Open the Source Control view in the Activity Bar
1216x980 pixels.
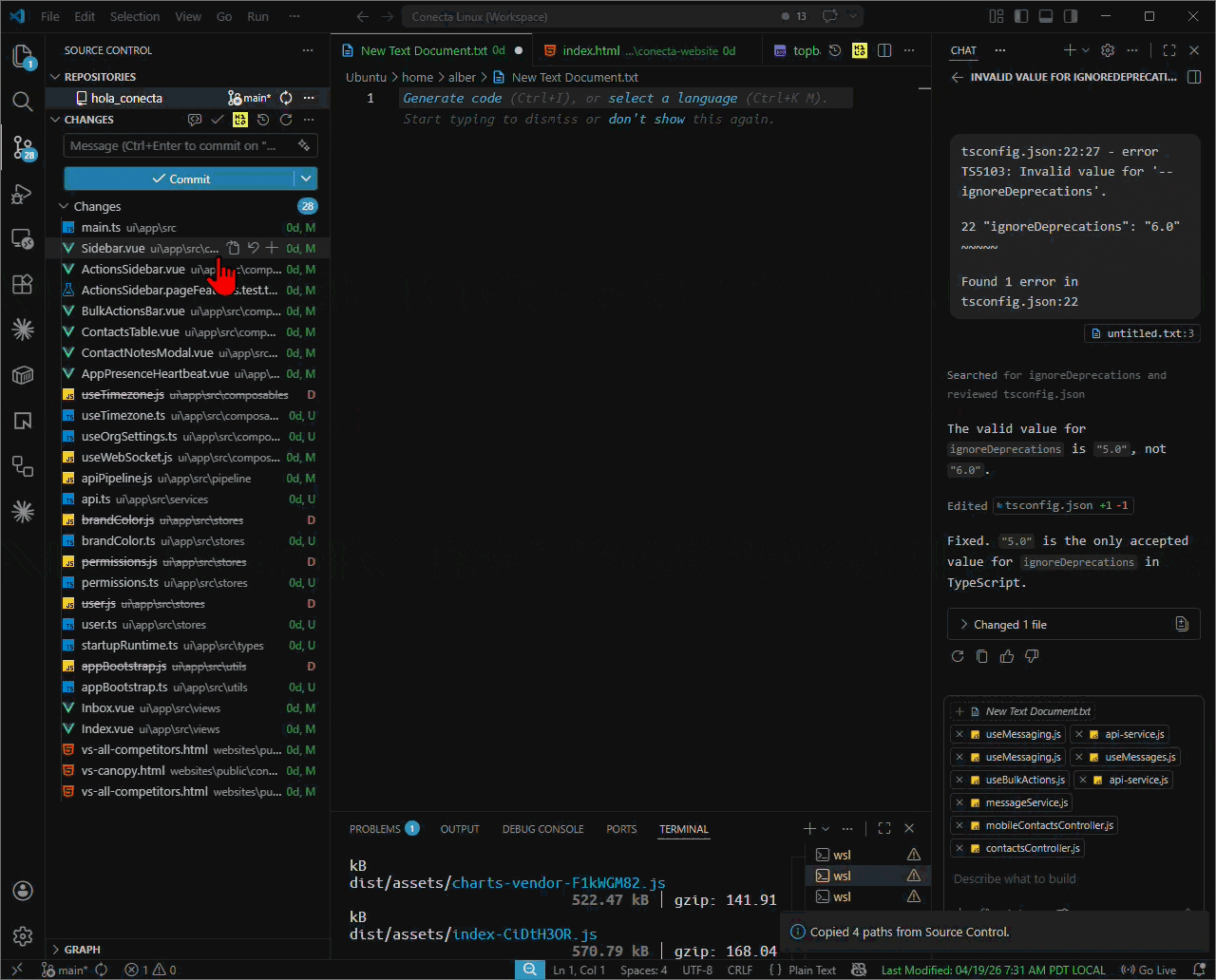pyautogui.click(x=23, y=148)
